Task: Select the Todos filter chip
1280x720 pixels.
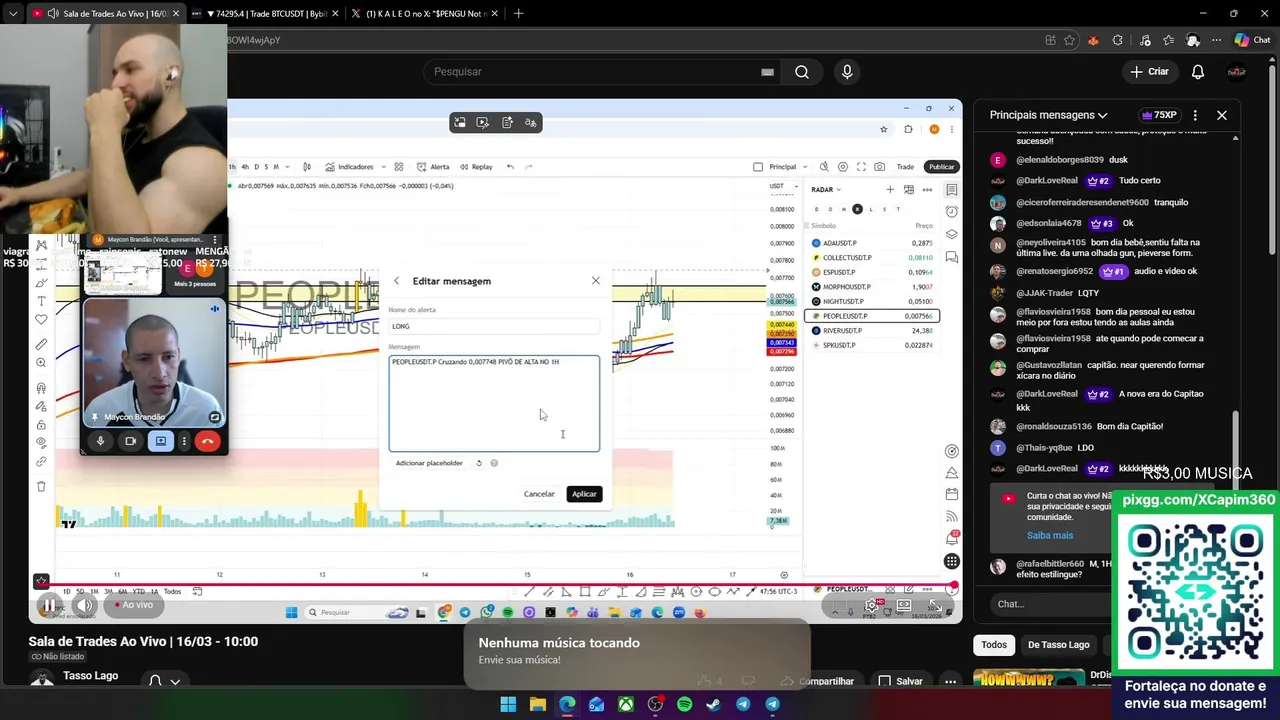Action: click(x=994, y=645)
